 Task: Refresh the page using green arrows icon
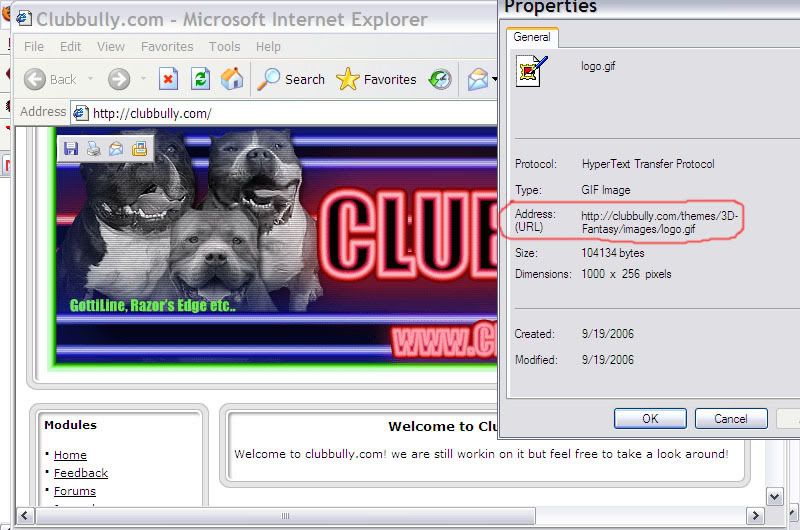click(201, 79)
